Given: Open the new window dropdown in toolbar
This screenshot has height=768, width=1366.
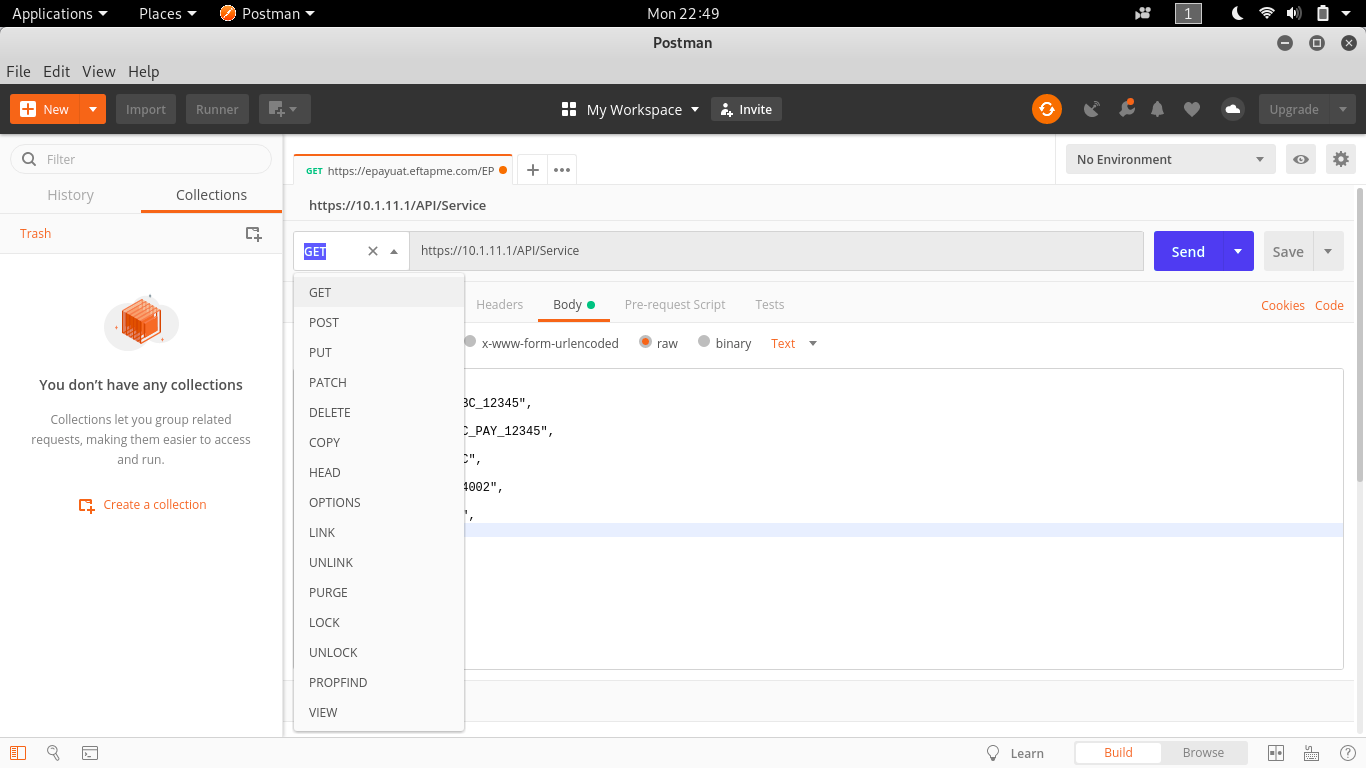Looking at the screenshot, I should tap(285, 109).
